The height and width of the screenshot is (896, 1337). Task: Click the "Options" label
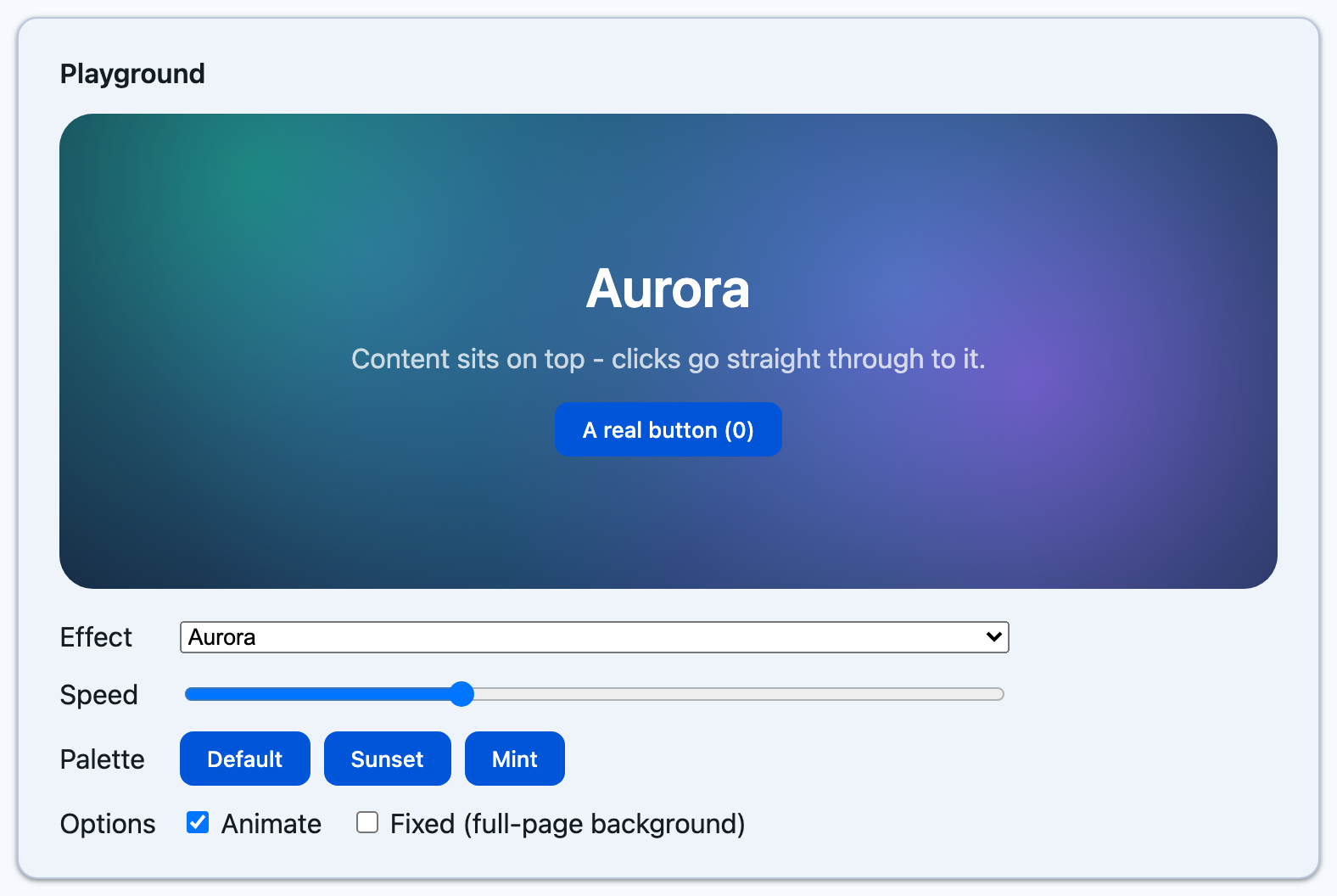(x=108, y=824)
